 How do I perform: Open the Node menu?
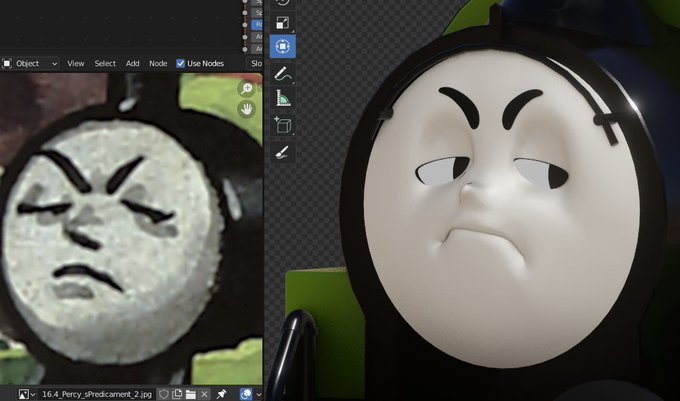tap(158, 63)
